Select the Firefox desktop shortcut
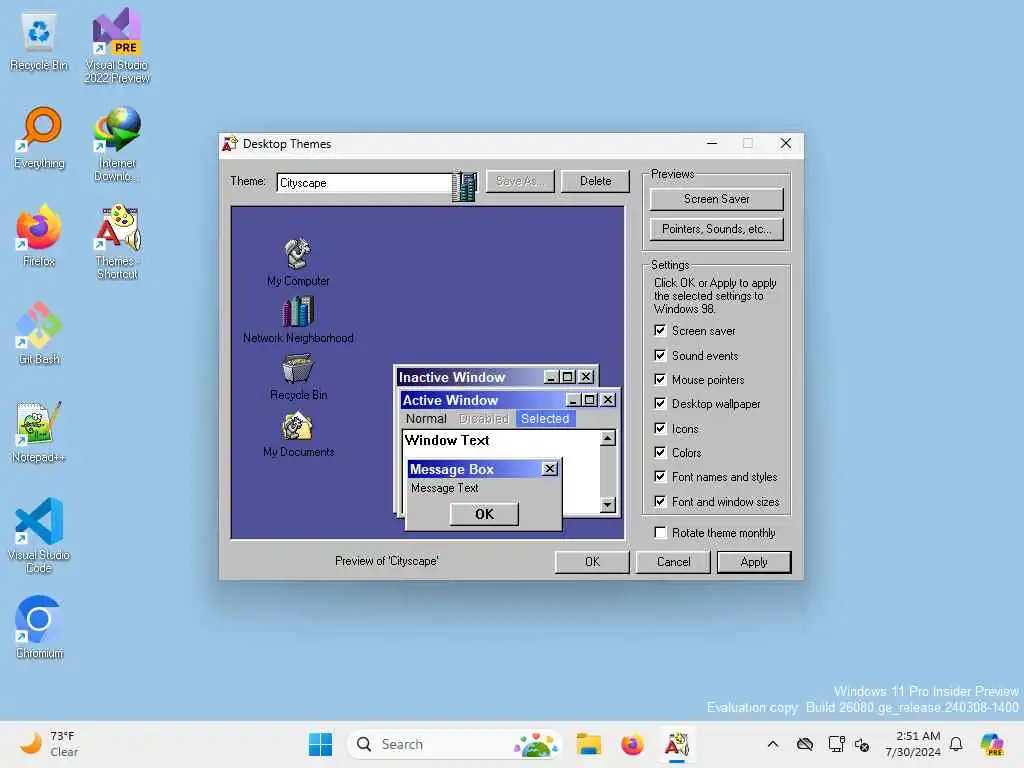The width and height of the screenshot is (1024, 768). coord(39,236)
